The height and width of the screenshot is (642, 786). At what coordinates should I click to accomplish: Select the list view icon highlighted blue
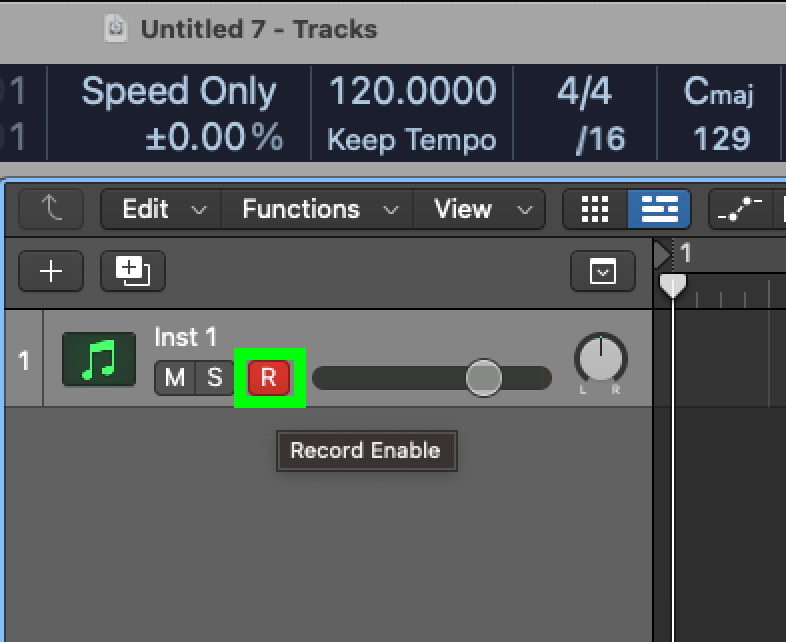click(659, 209)
